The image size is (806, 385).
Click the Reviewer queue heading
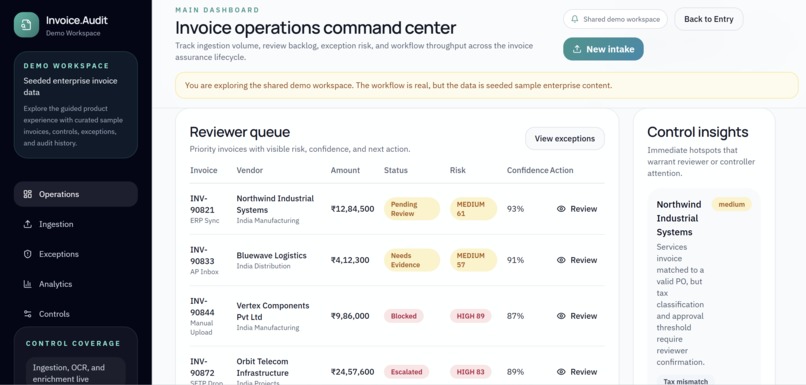(240, 132)
